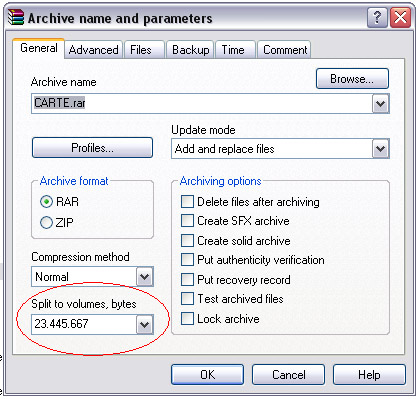The width and height of the screenshot is (418, 399).
Task: Click the Archive name label
Action: coord(64,82)
